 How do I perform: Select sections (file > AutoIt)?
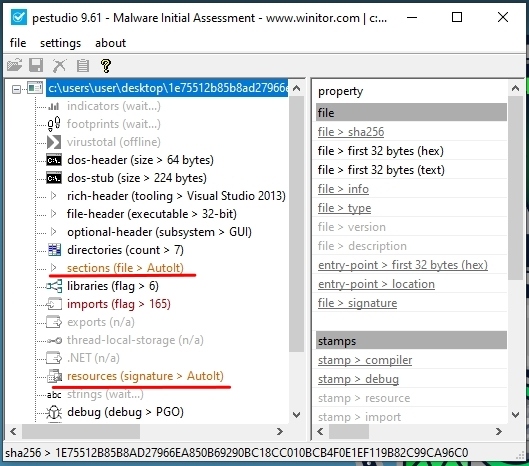click(x=125, y=268)
